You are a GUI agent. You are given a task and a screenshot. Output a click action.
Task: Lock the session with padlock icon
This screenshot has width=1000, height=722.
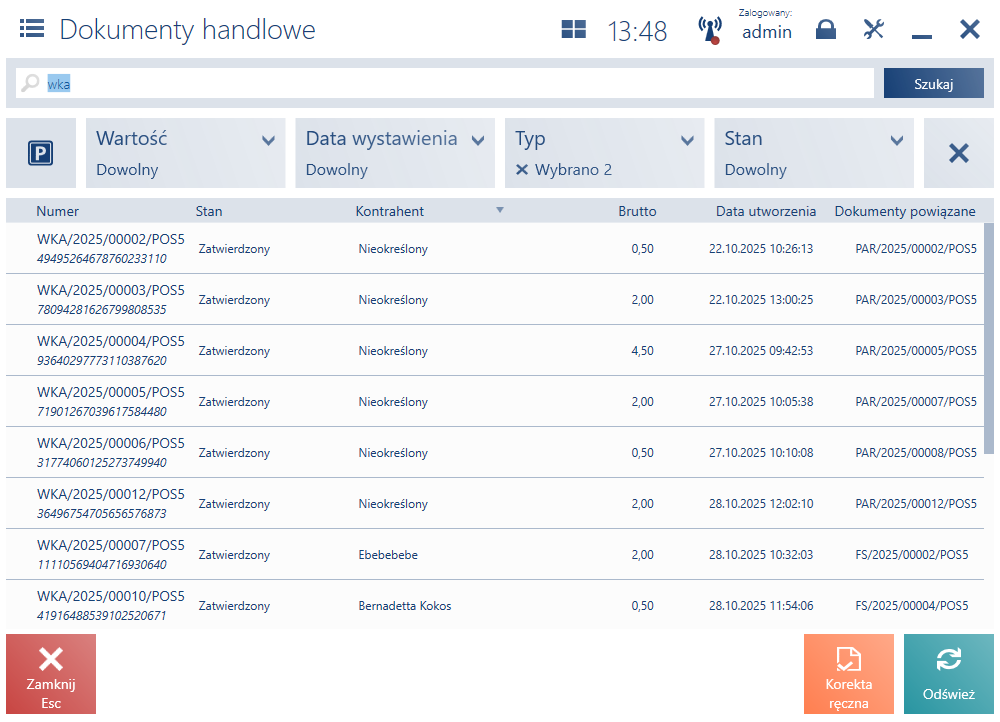[826, 29]
